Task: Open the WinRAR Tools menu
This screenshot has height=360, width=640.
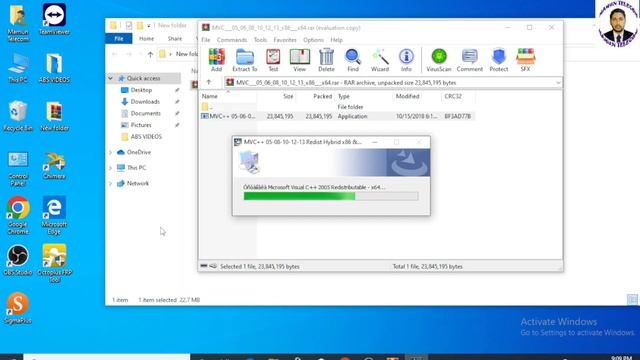Action: tap(260, 40)
